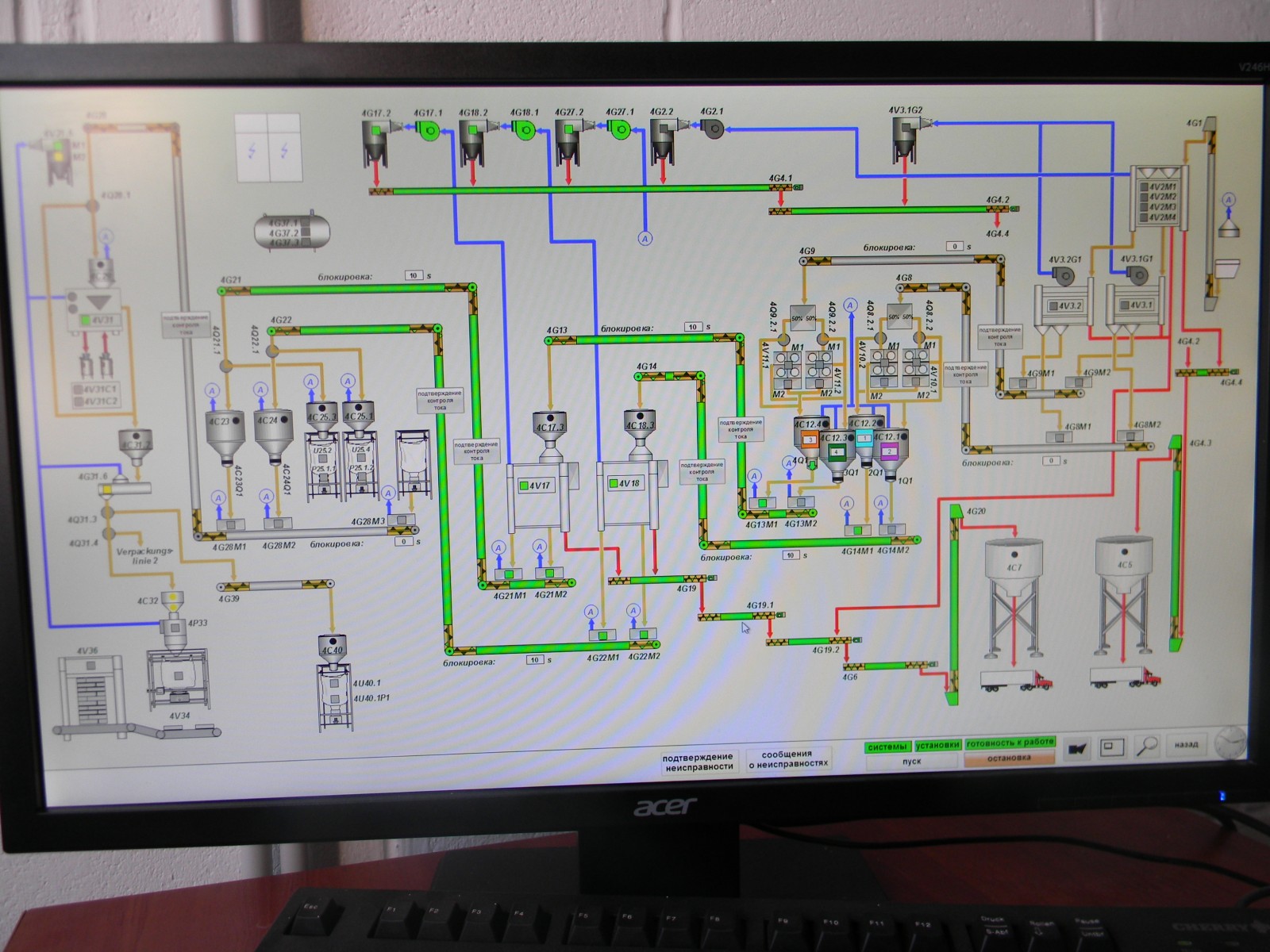Image resolution: width=1270 pixels, height=952 pixels.
Task: Click the назад back button
Action: pos(1187,745)
